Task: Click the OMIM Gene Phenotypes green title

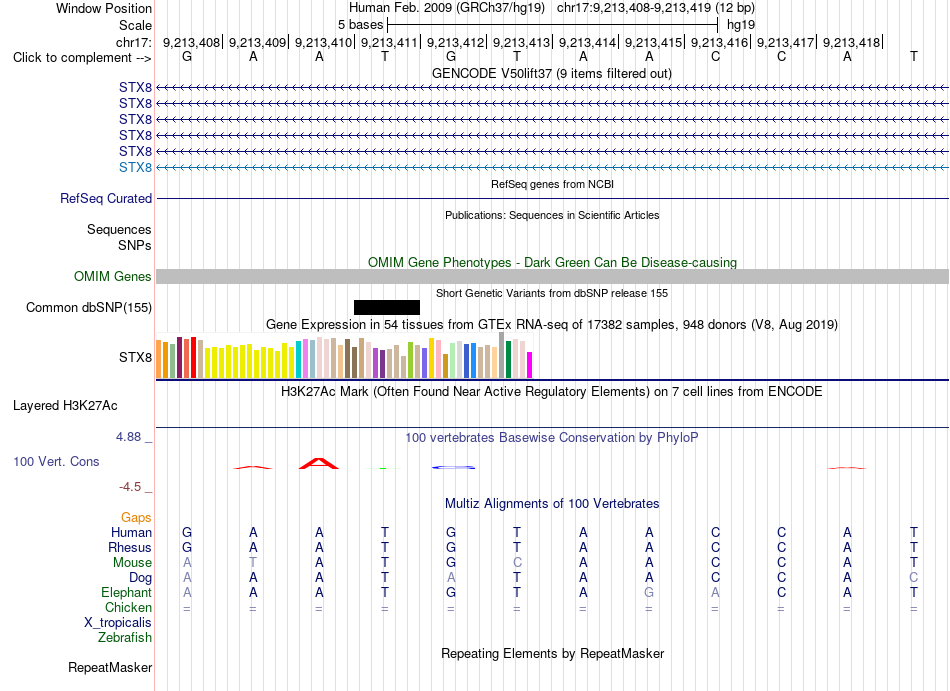Action: tap(552, 262)
